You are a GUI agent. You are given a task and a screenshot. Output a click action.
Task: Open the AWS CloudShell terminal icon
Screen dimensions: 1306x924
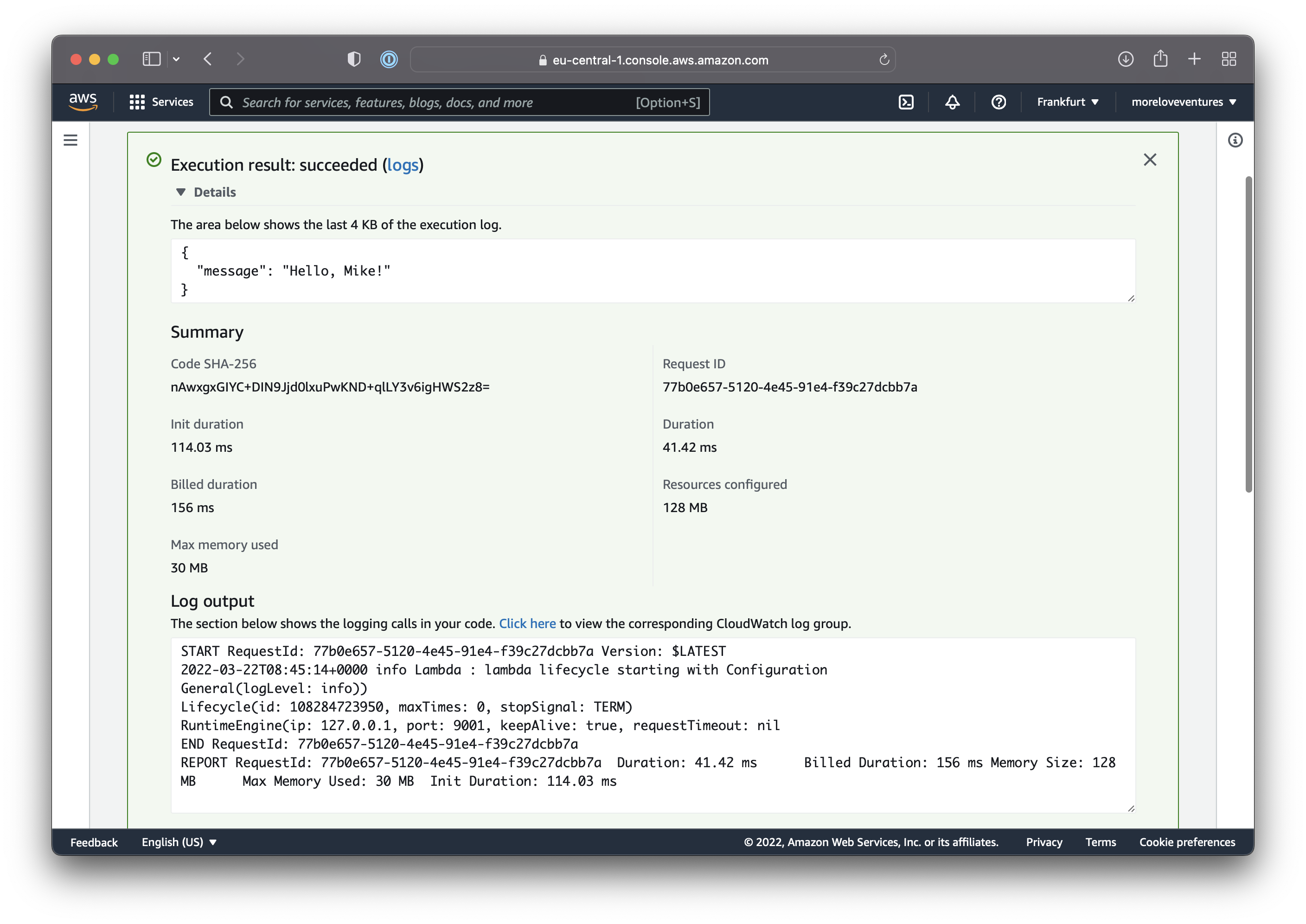tap(906, 102)
